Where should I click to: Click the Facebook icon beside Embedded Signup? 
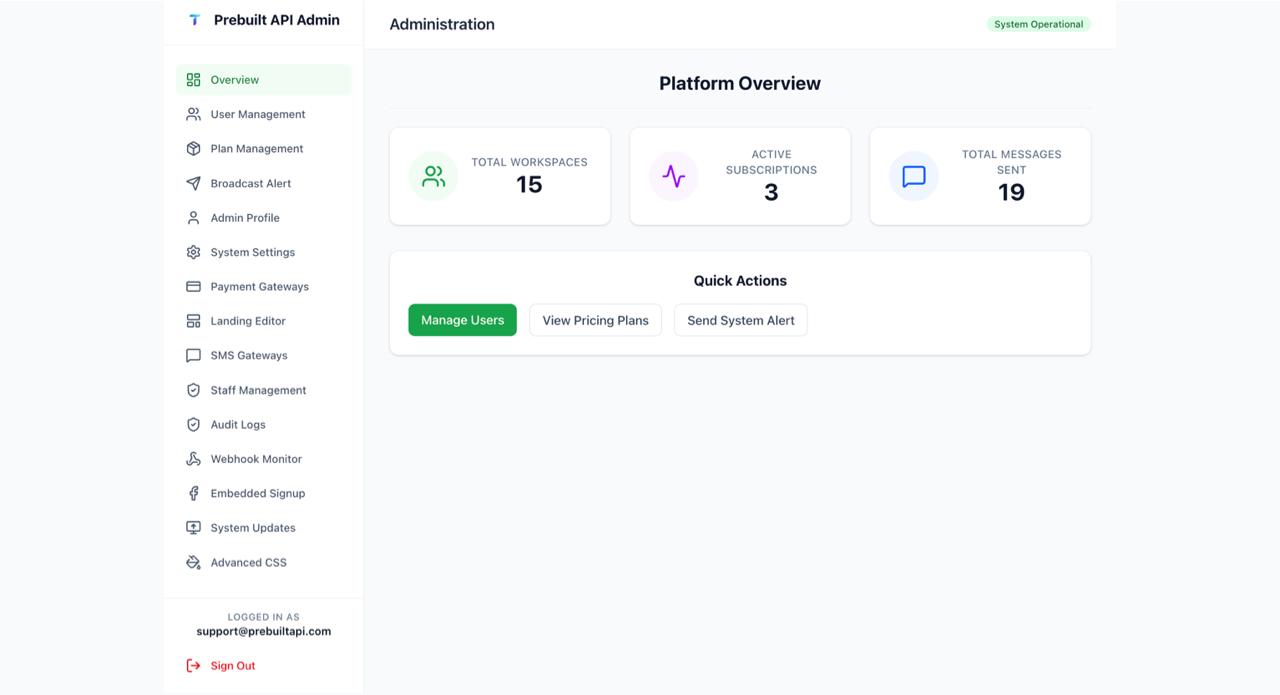[x=193, y=493]
